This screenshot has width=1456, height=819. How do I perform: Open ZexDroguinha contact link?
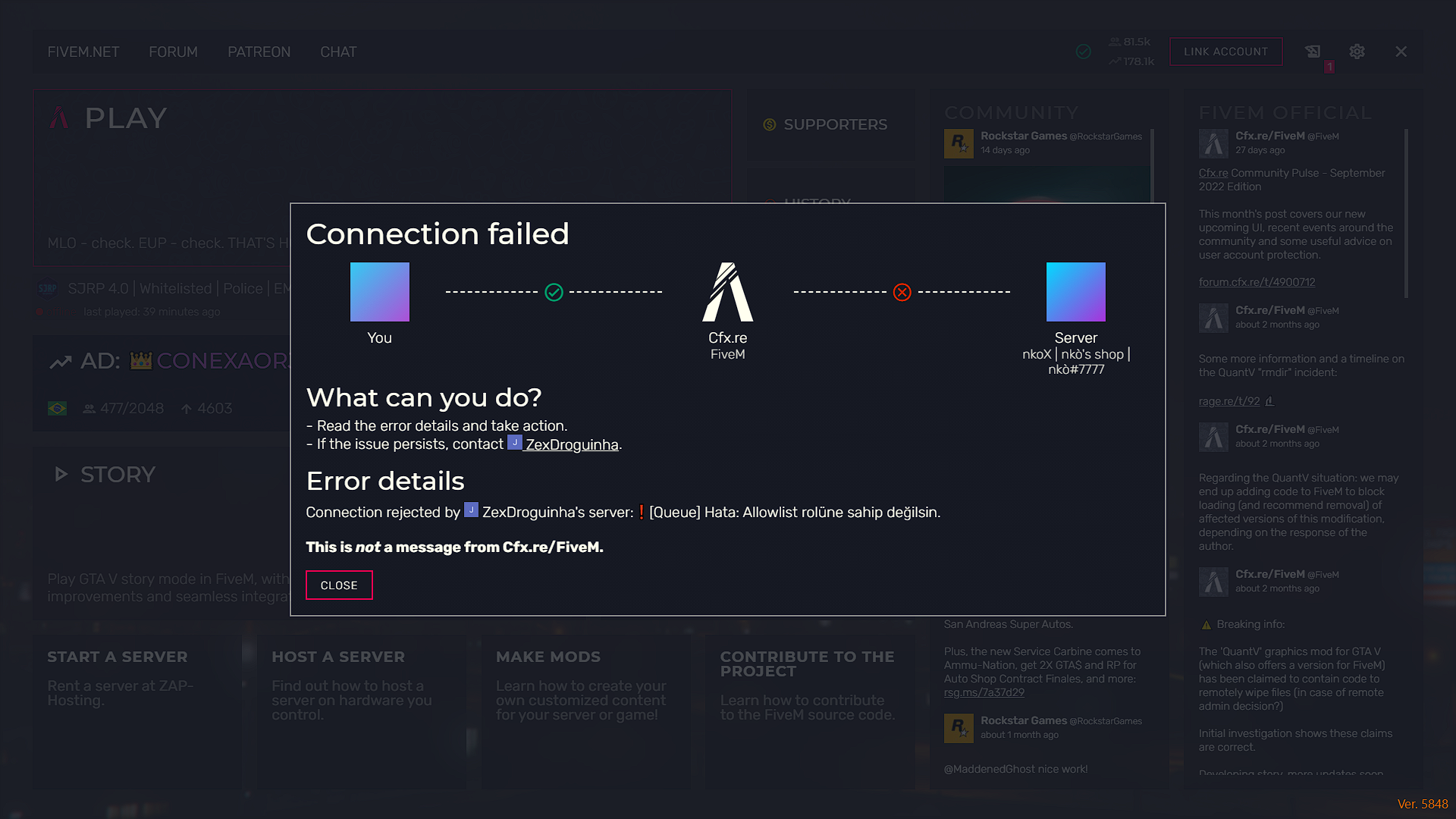(572, 444)
